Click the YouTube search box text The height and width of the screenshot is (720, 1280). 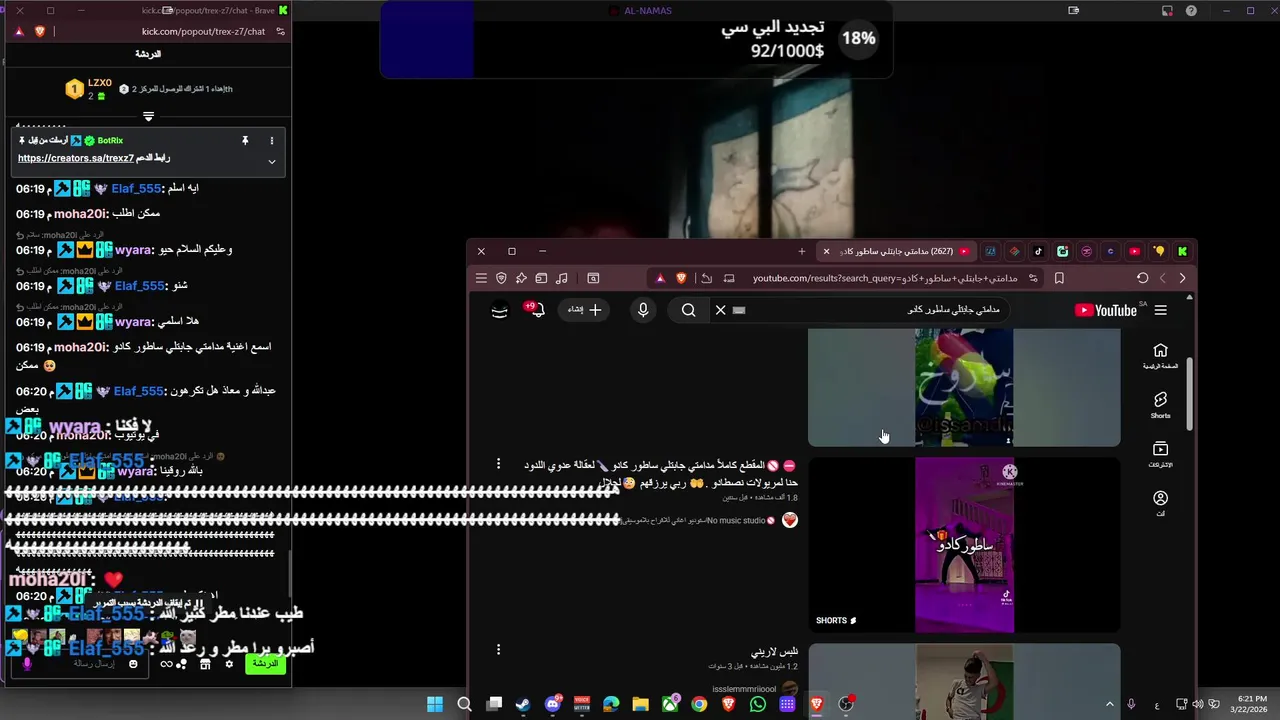953,310
